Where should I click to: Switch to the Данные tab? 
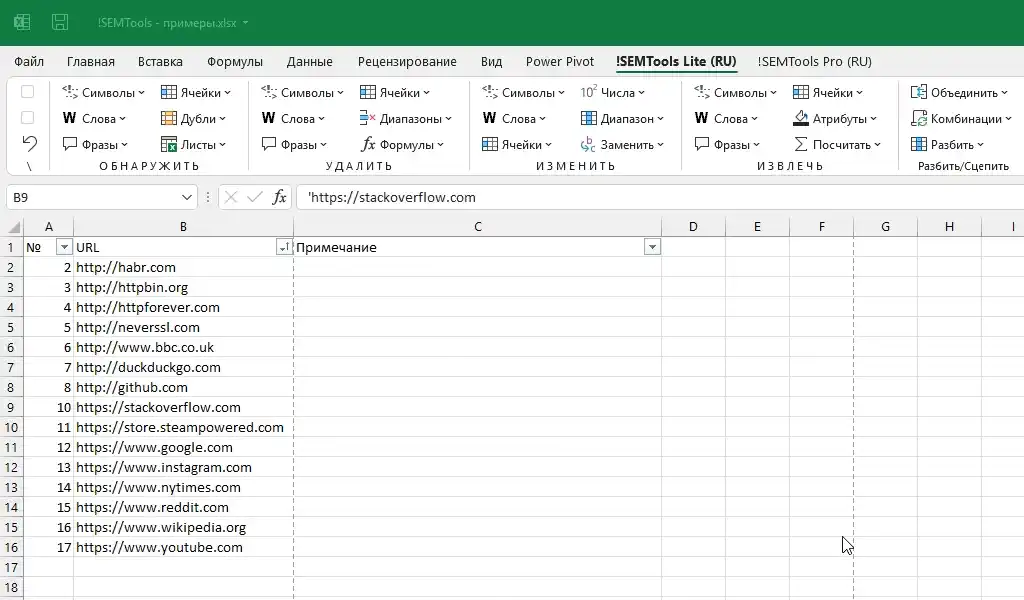tap(310, 61)
